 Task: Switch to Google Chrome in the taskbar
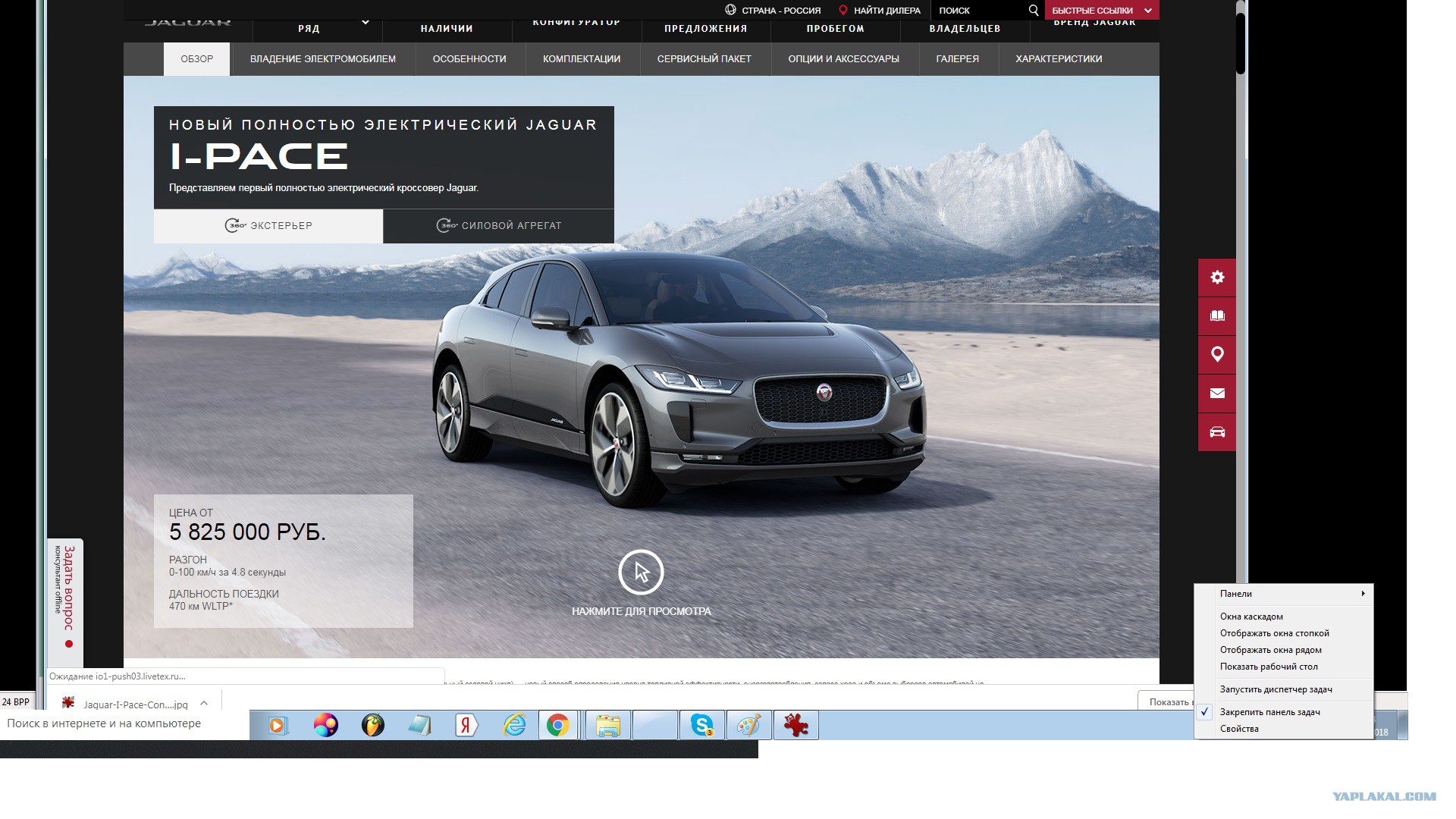[558, 726]
